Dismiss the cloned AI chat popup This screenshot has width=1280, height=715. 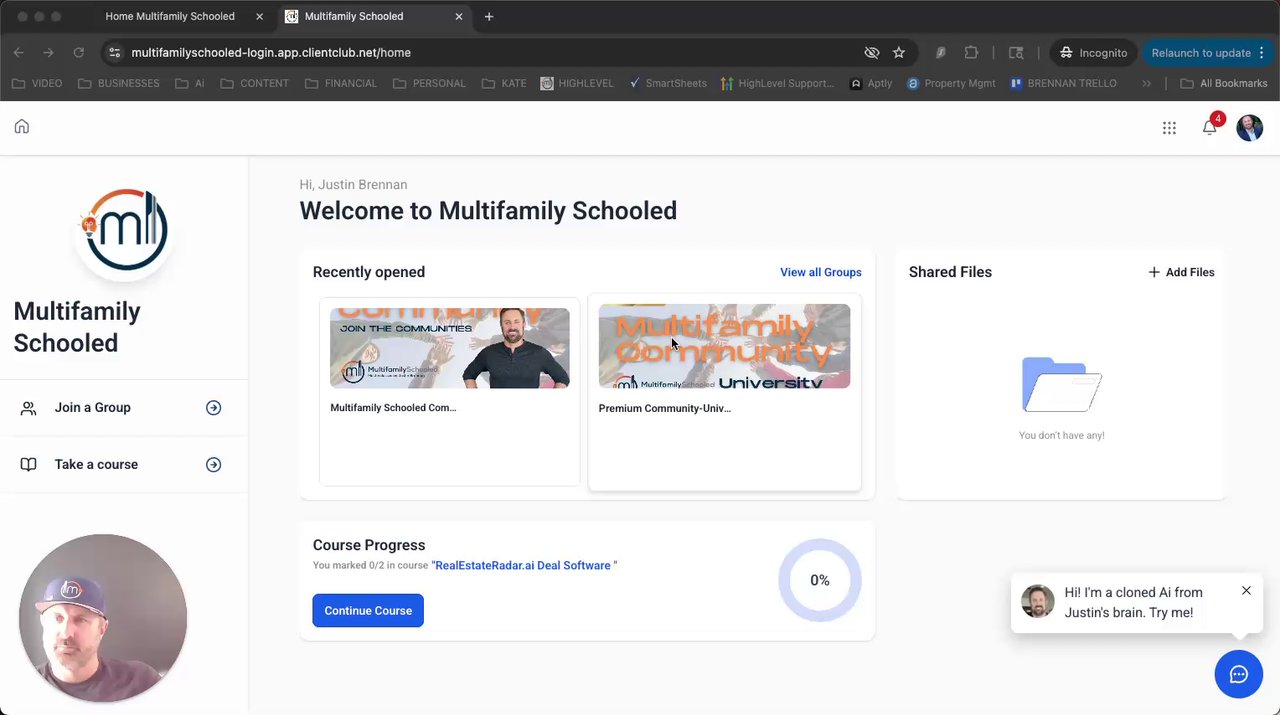[x=1246, y=591]
